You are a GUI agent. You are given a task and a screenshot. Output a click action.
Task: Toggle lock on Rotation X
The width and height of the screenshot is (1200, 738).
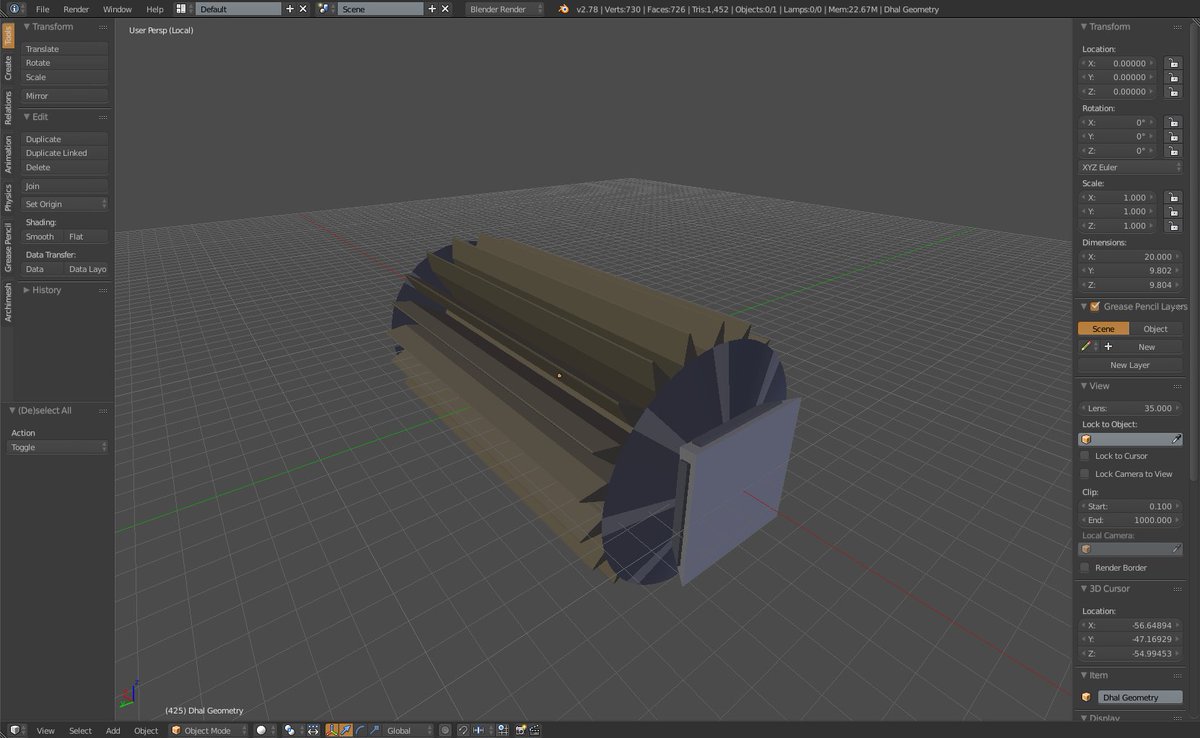(x=1172, y=122)
